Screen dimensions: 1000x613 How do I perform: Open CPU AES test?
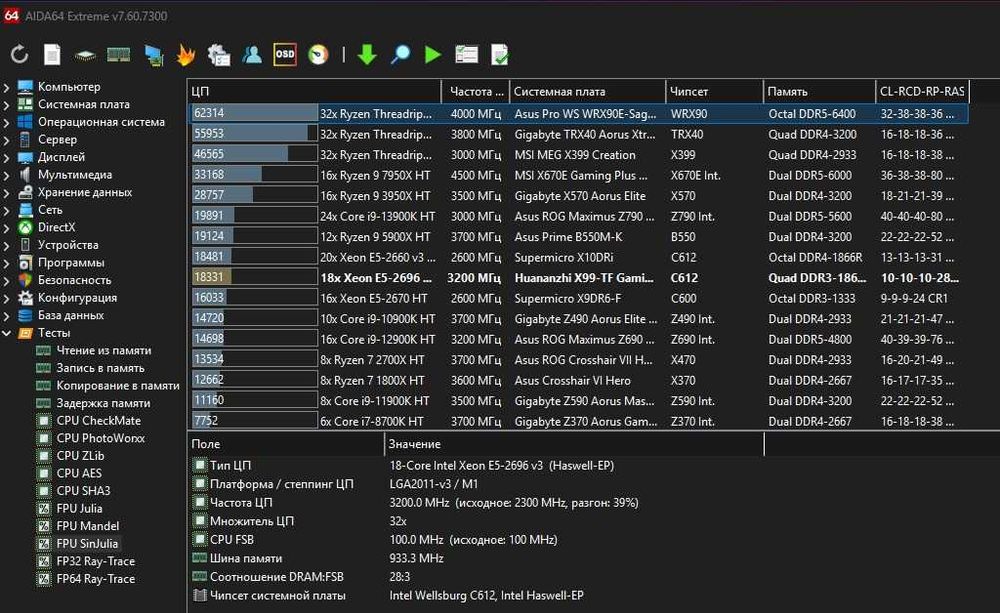(x=78, y=473)
